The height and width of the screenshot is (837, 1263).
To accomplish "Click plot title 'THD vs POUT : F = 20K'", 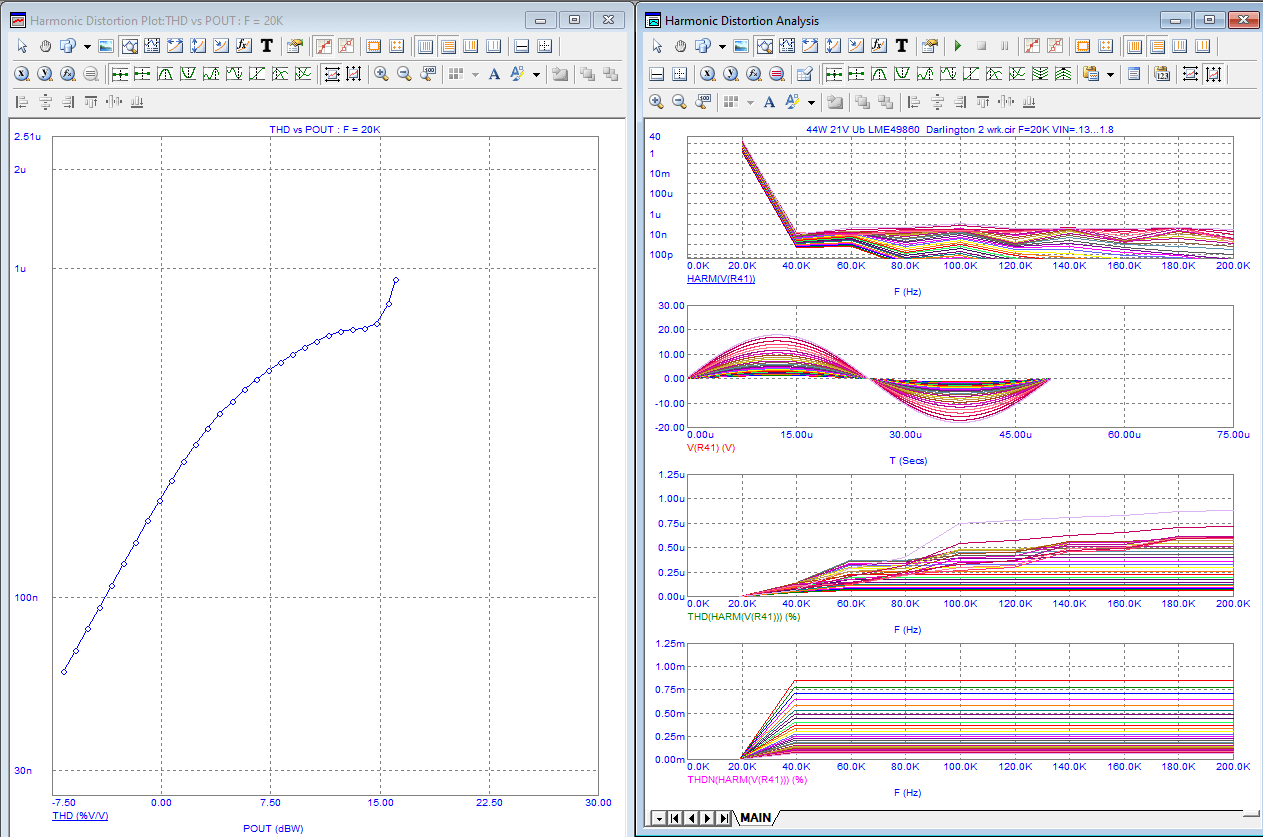I will click(x=324, y=130).
